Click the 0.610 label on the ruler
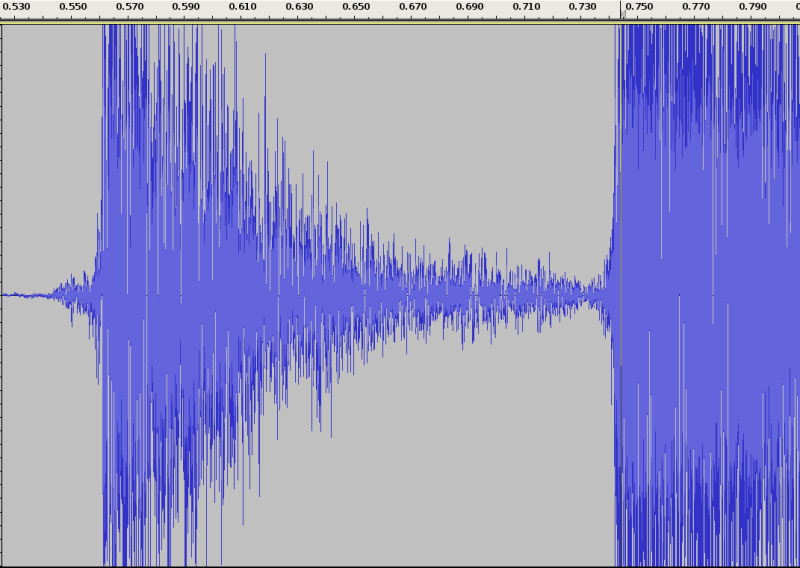 (x=243, y=8)
